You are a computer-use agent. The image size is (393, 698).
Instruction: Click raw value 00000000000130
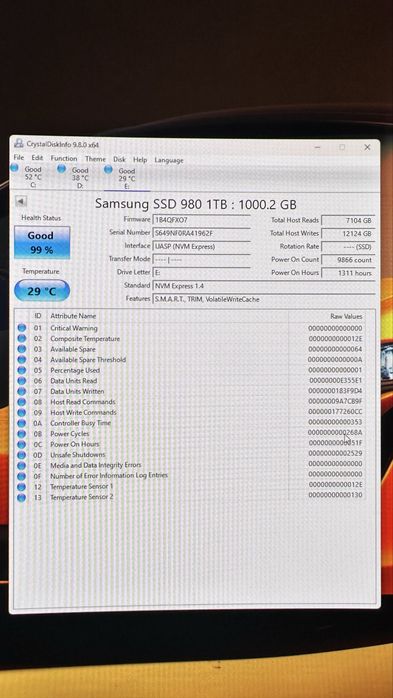click(336, 495)
